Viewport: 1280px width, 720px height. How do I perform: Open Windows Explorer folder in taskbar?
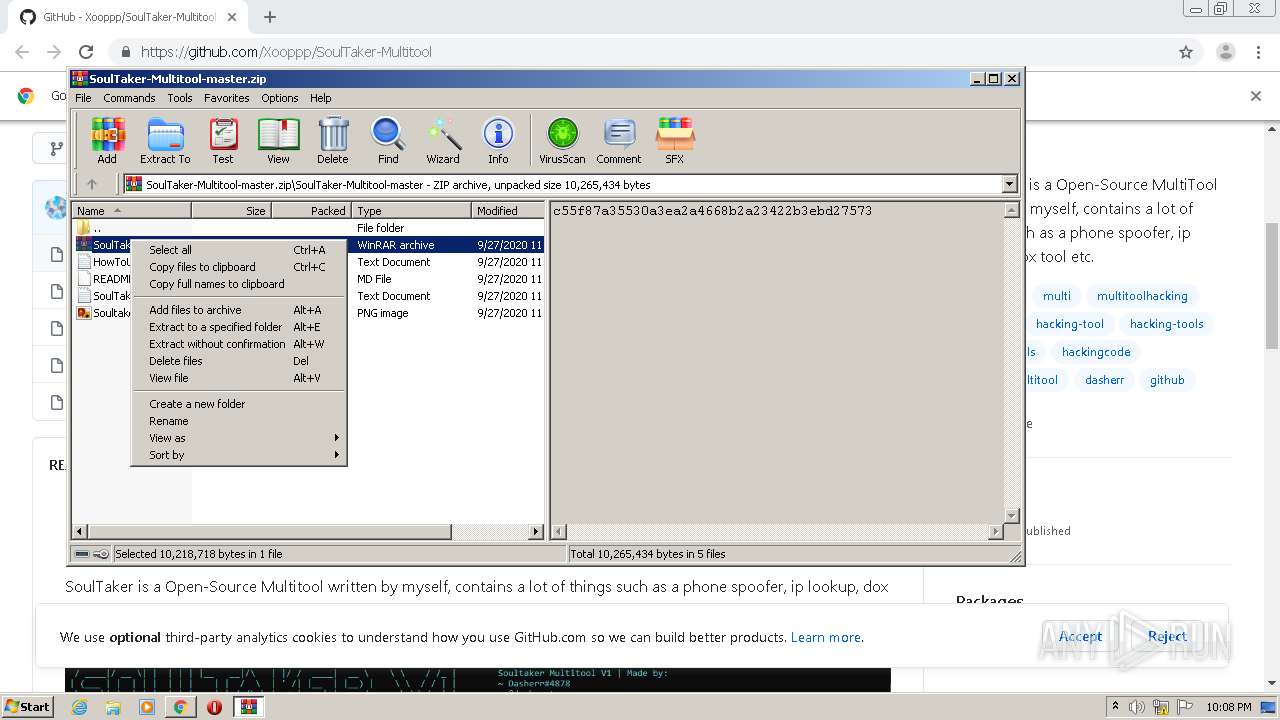point(113,707)
